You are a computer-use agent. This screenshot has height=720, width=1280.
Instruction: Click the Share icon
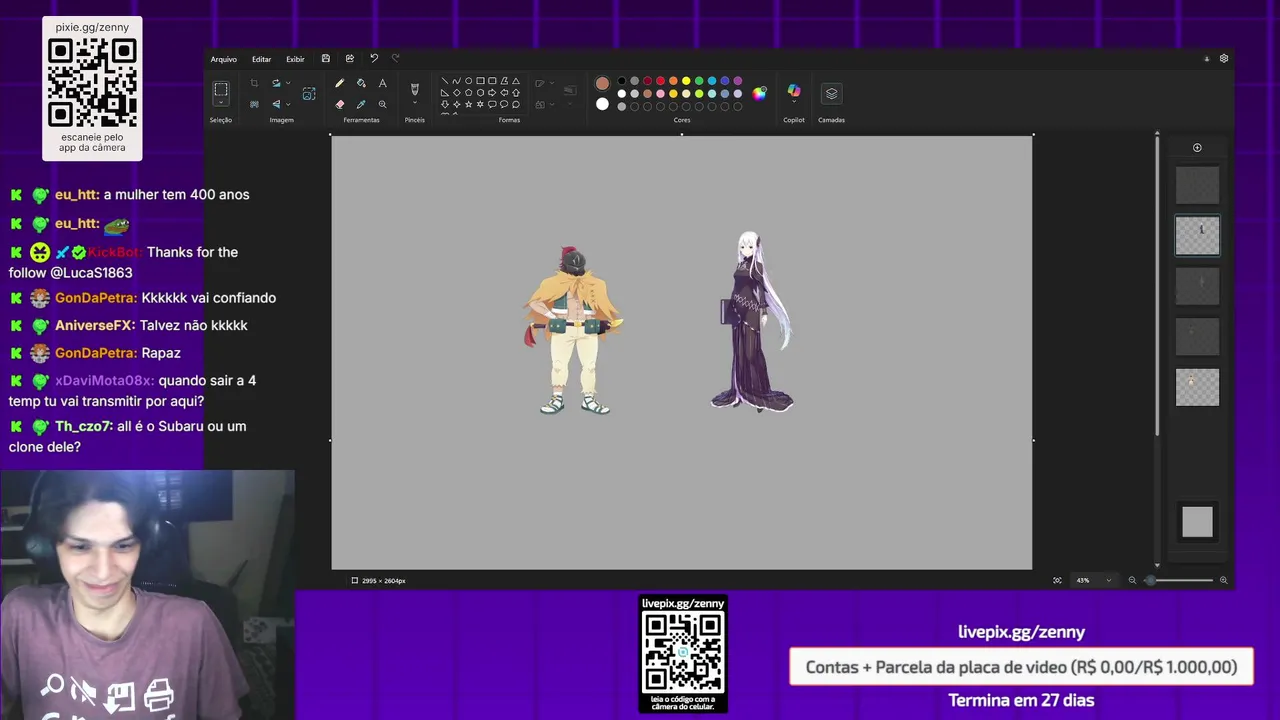click(x=349, y=59)
